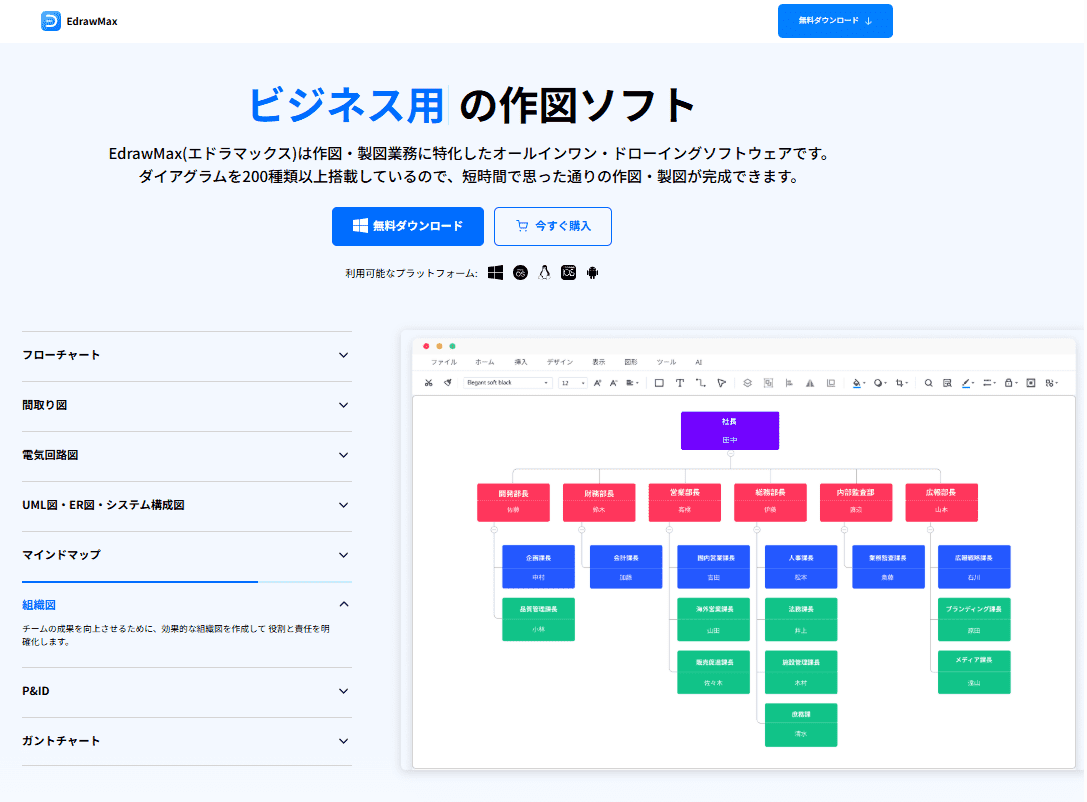Select the Text tool icon

[x=680, y=383]
